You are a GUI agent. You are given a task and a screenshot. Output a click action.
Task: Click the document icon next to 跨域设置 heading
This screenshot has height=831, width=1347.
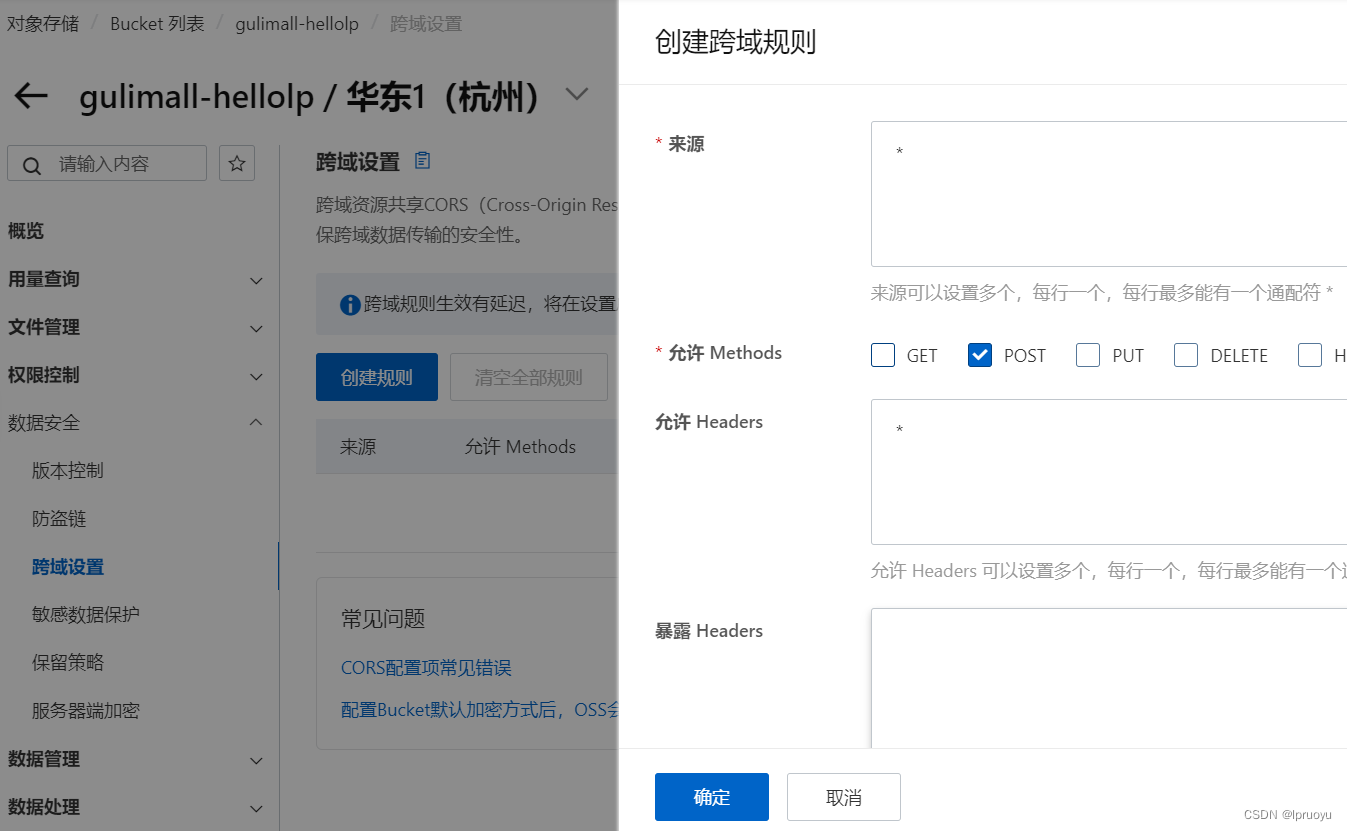click(x=422, y=161)
